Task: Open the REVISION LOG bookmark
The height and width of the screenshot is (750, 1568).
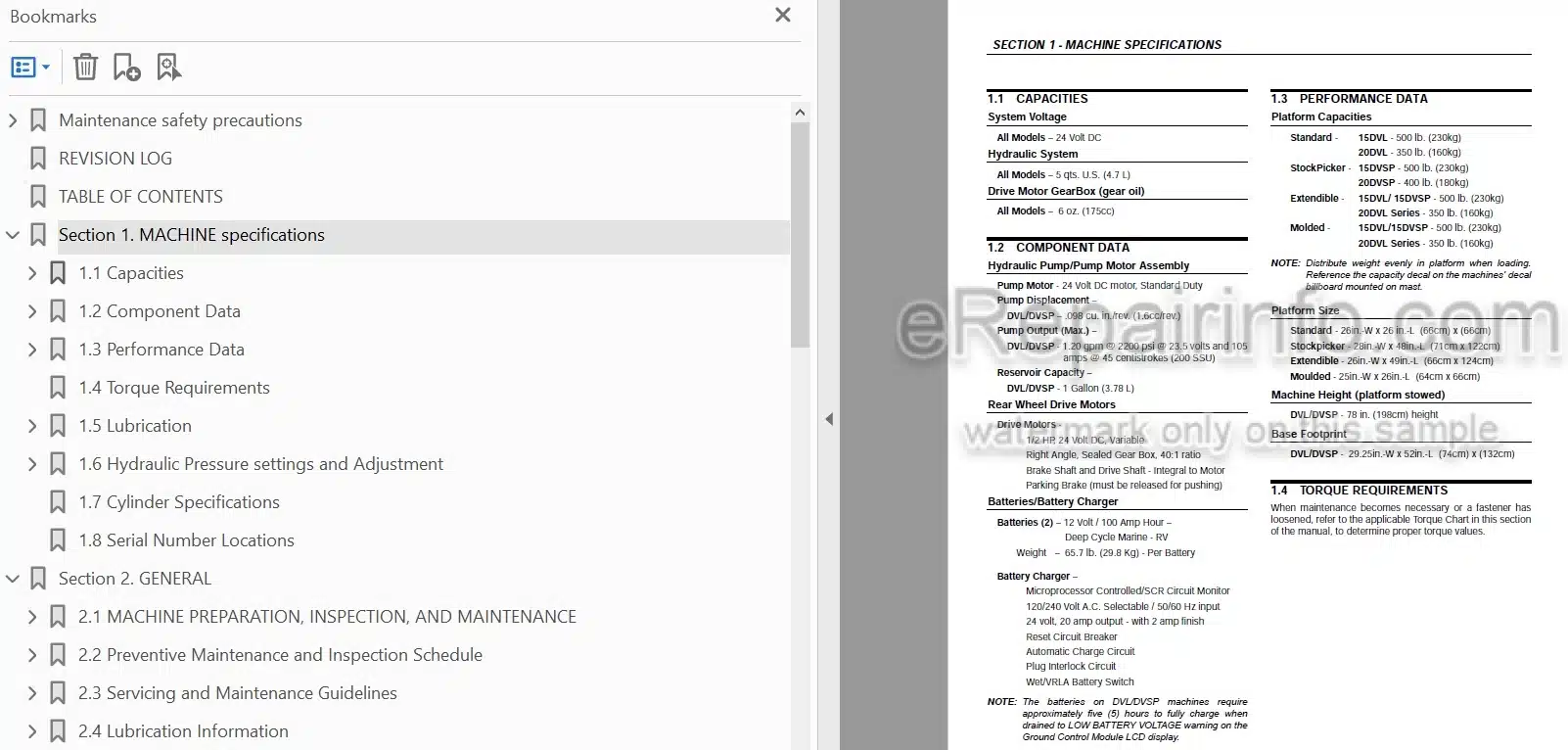Action: [115, 159]
